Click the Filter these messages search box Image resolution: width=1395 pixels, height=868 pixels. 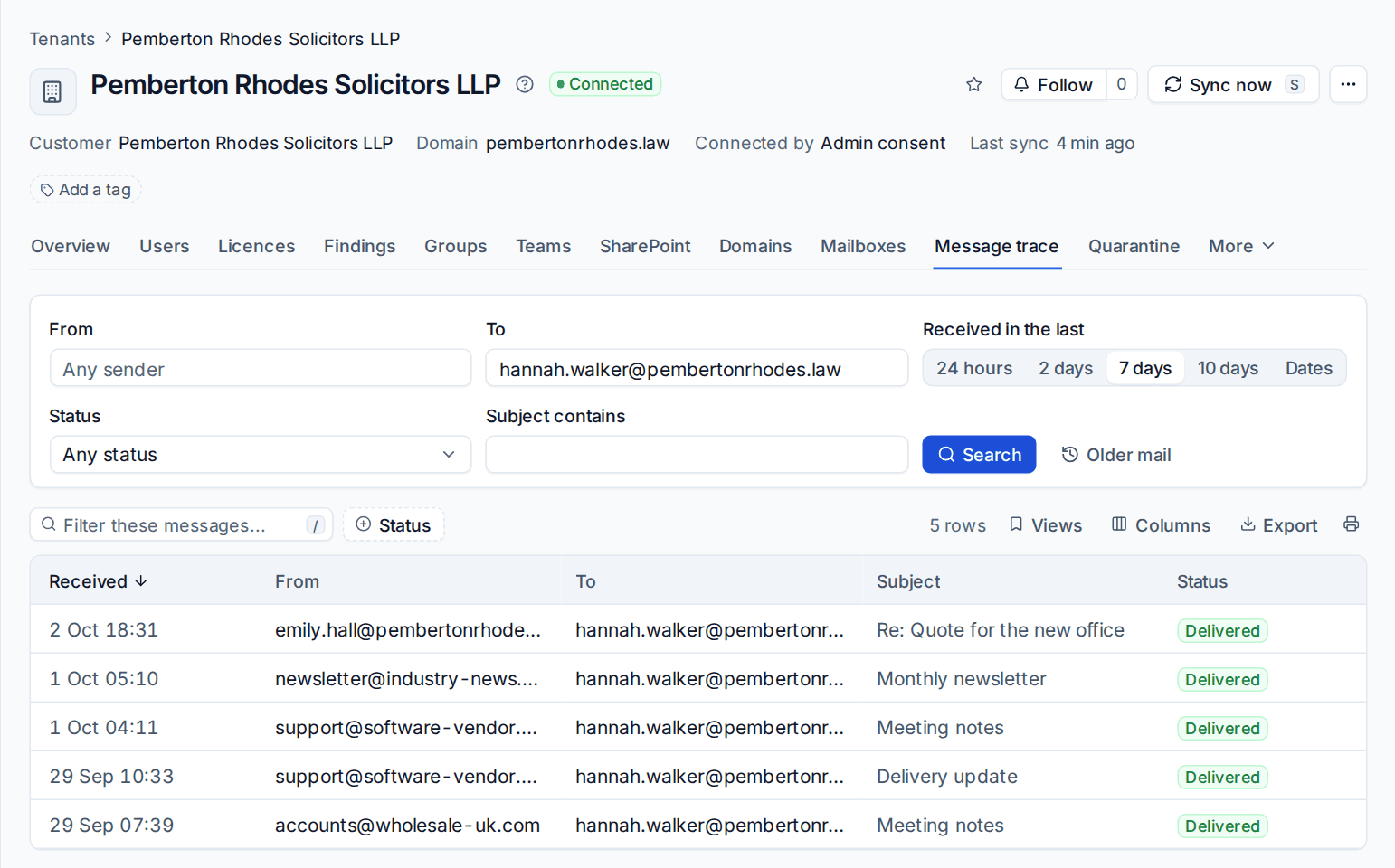pos(182,525)
